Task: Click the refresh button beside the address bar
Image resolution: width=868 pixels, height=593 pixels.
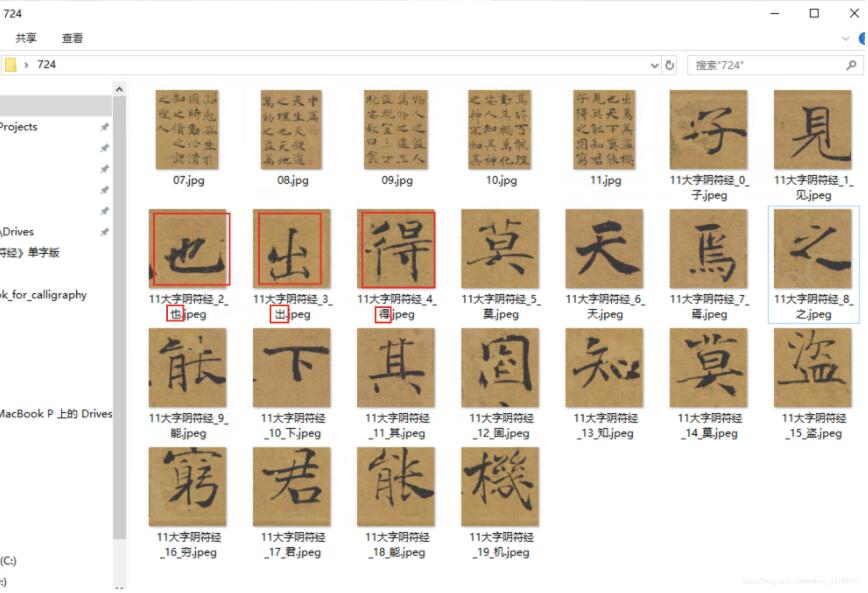Action: (671, 65)
